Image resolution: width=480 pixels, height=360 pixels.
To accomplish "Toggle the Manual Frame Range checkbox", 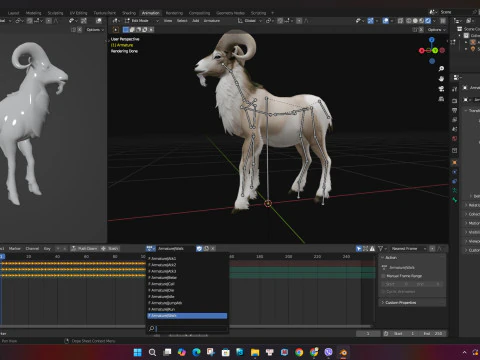I will [383, 276].
